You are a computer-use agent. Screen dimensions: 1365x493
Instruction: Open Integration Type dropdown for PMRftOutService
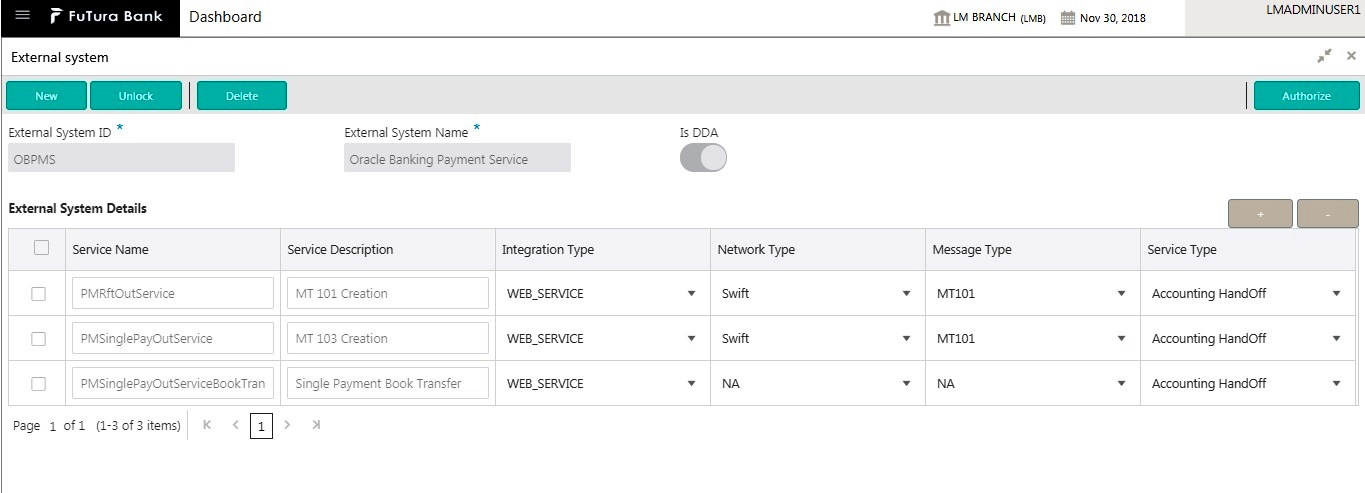coord(690,294)
